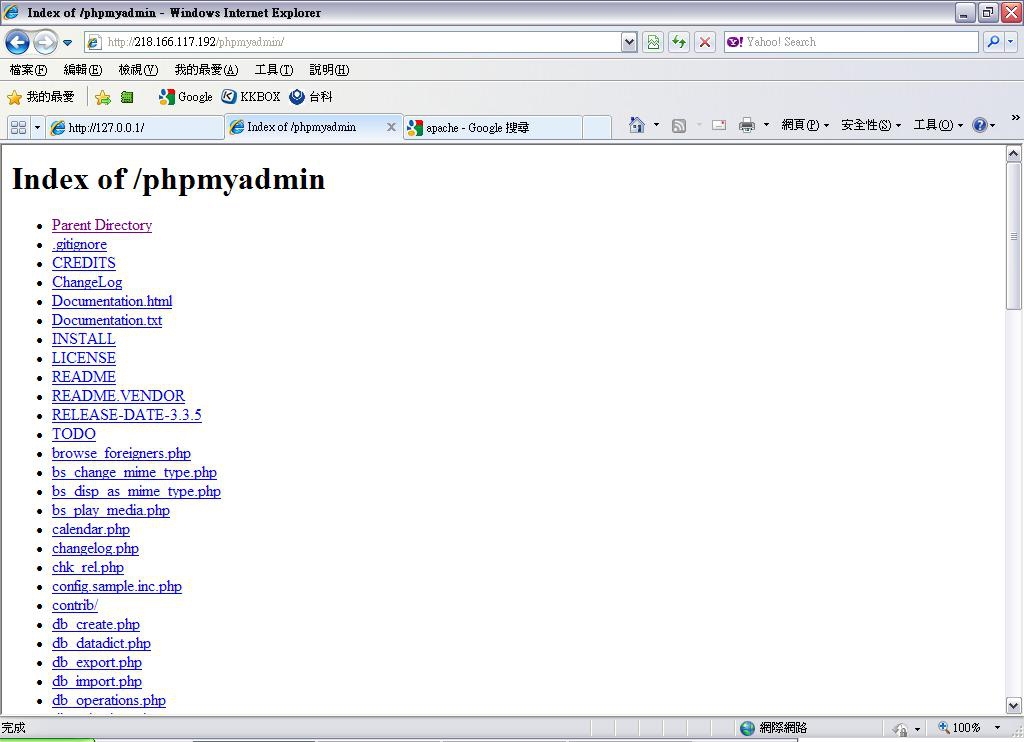Open the .gitignore file link
The width and height of the screenshot is (1024, 742).
[80, 244]
